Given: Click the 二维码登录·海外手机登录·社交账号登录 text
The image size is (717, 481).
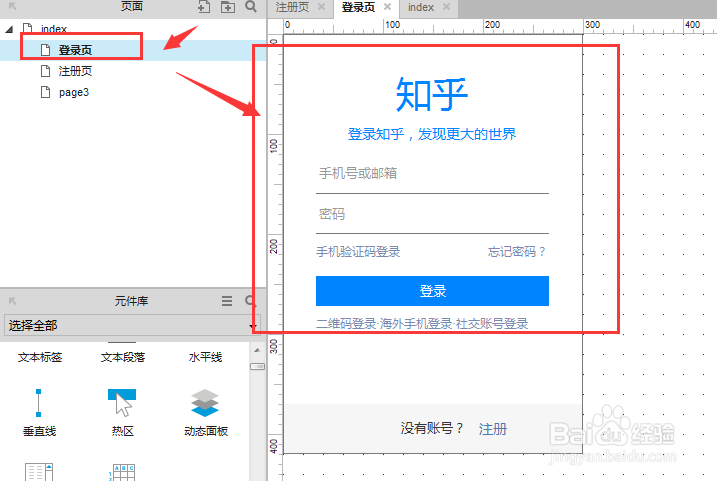Looking at the screenshot, I should [x=422, y=324].
